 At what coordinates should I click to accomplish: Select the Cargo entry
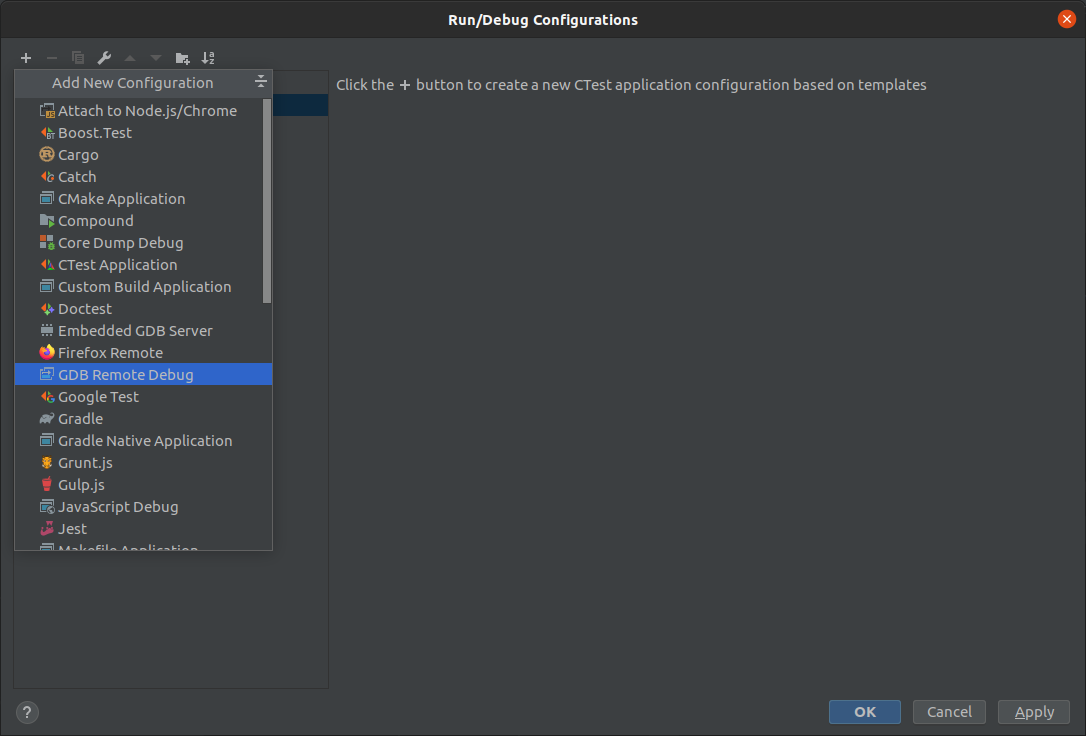tap(143, 154)
